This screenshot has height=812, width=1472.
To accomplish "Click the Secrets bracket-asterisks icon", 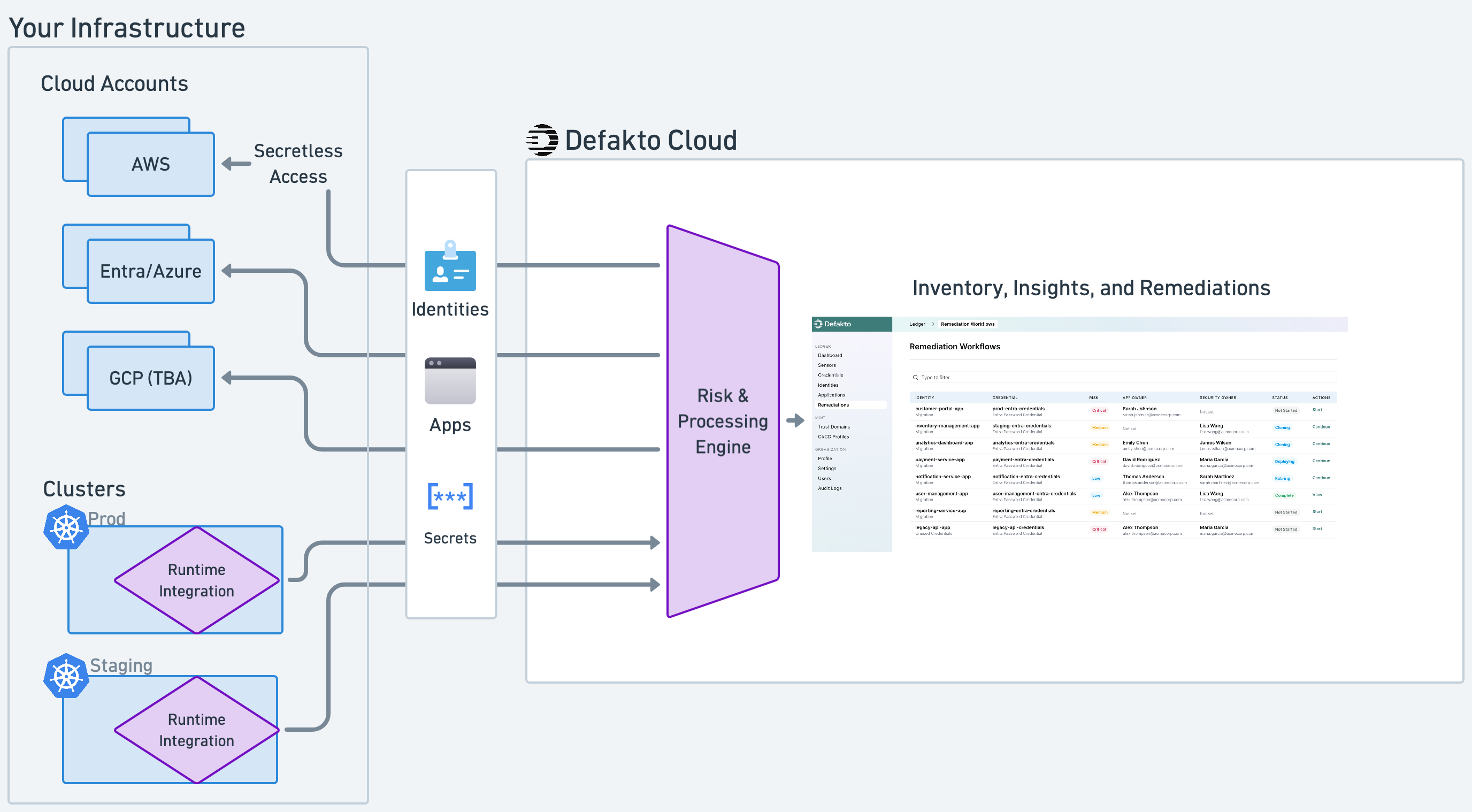I will (x=450, y=496).
